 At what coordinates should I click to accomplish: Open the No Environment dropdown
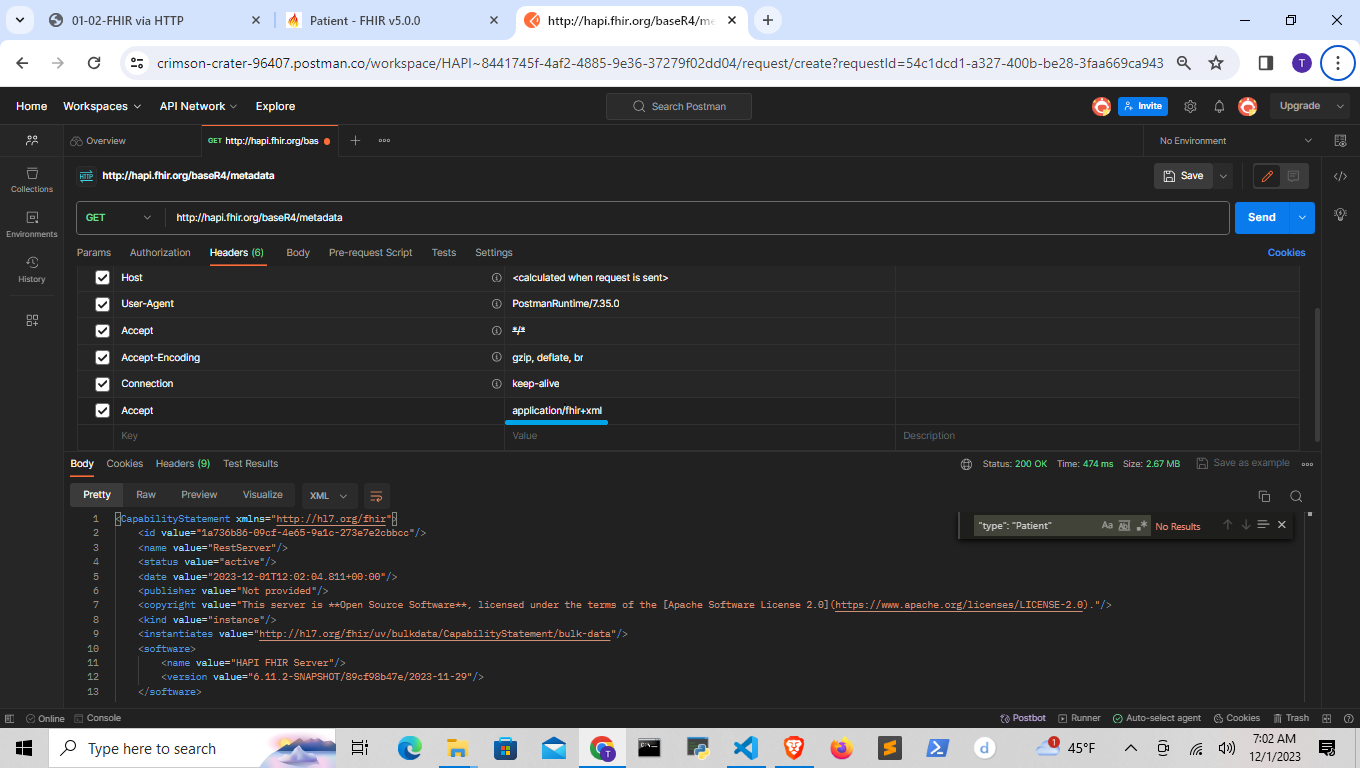(1236, 141)
